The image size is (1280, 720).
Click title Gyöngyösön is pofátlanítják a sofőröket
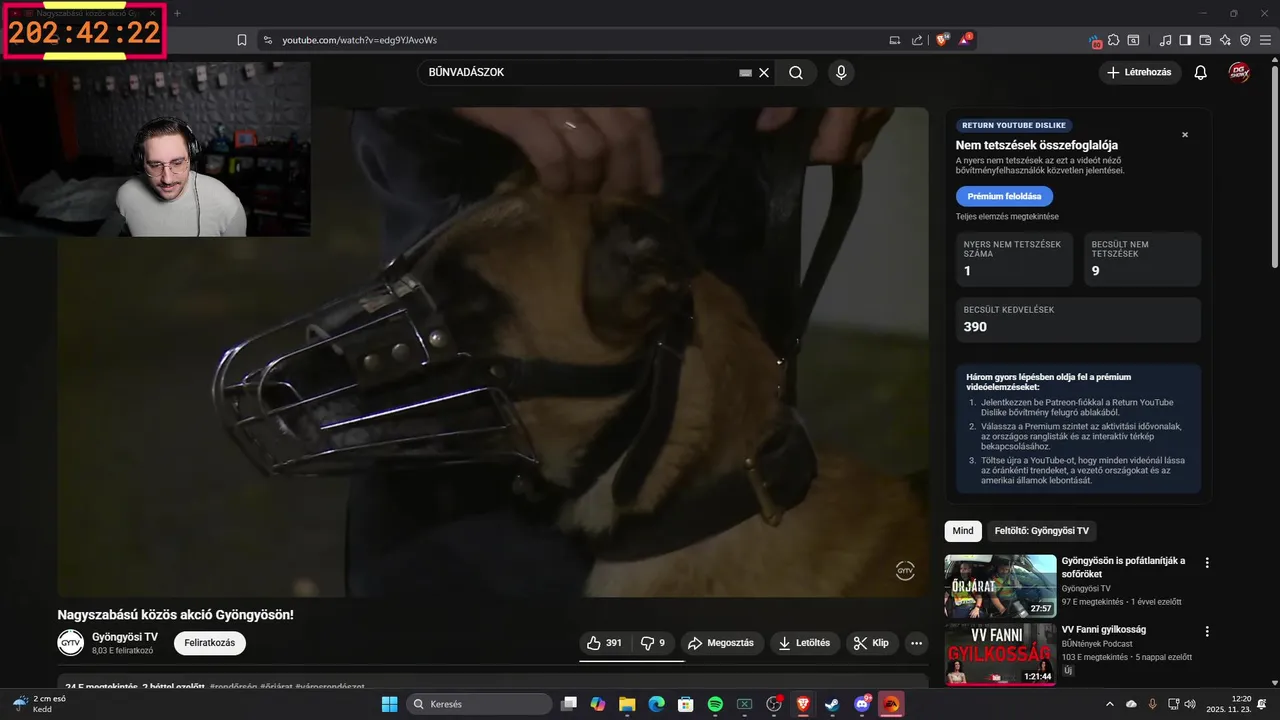click(1123, 567)
